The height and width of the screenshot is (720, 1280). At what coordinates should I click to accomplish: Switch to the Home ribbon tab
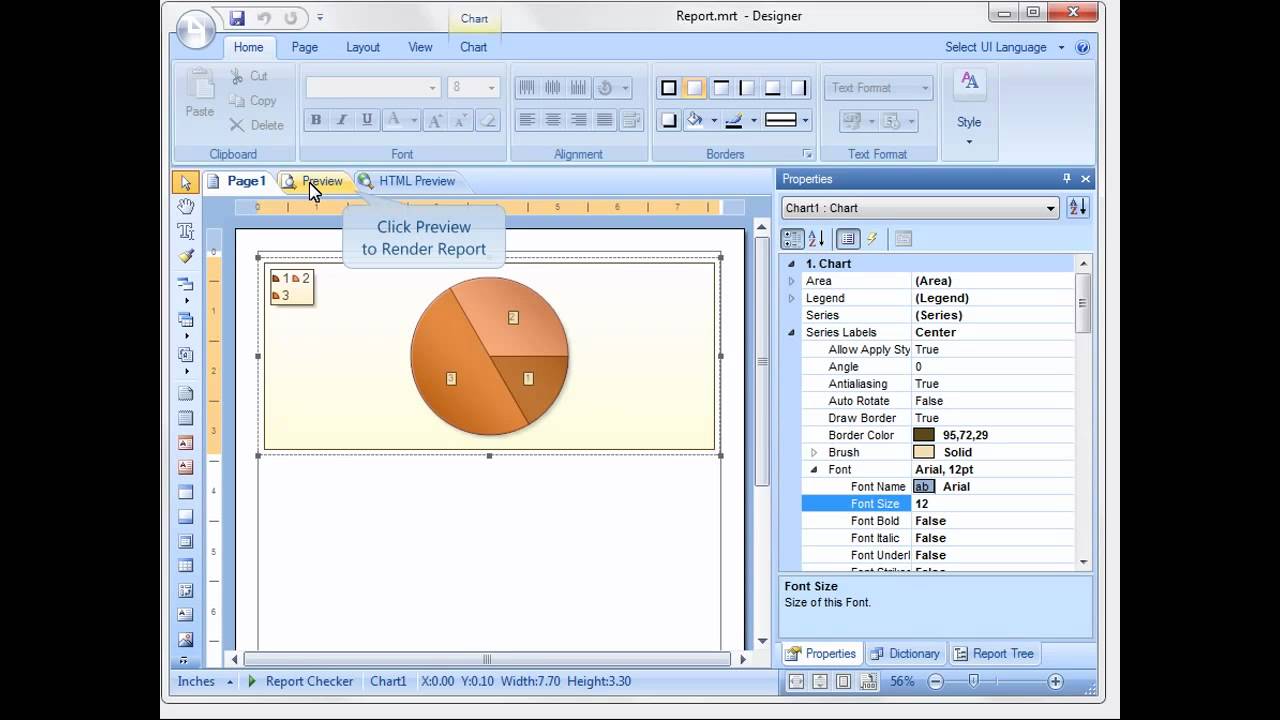tap(248, 47)
